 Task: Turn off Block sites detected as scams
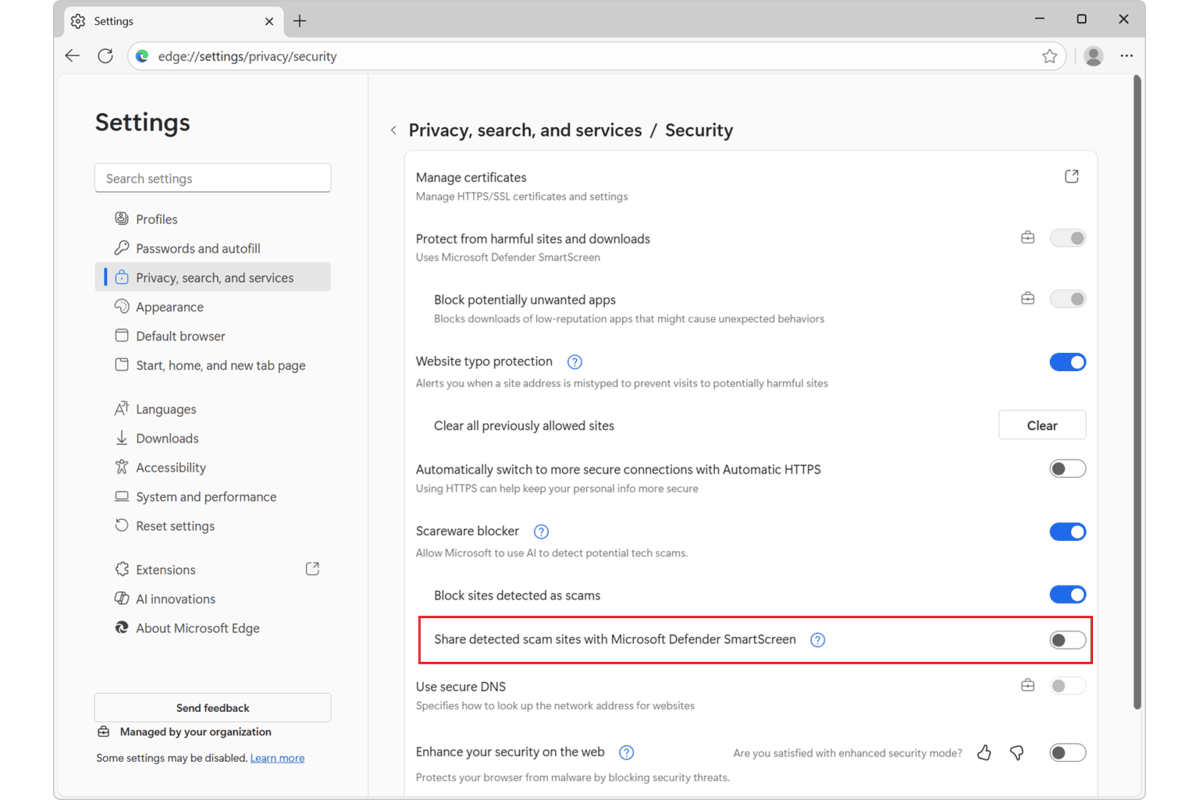(x=1067, y=595)
